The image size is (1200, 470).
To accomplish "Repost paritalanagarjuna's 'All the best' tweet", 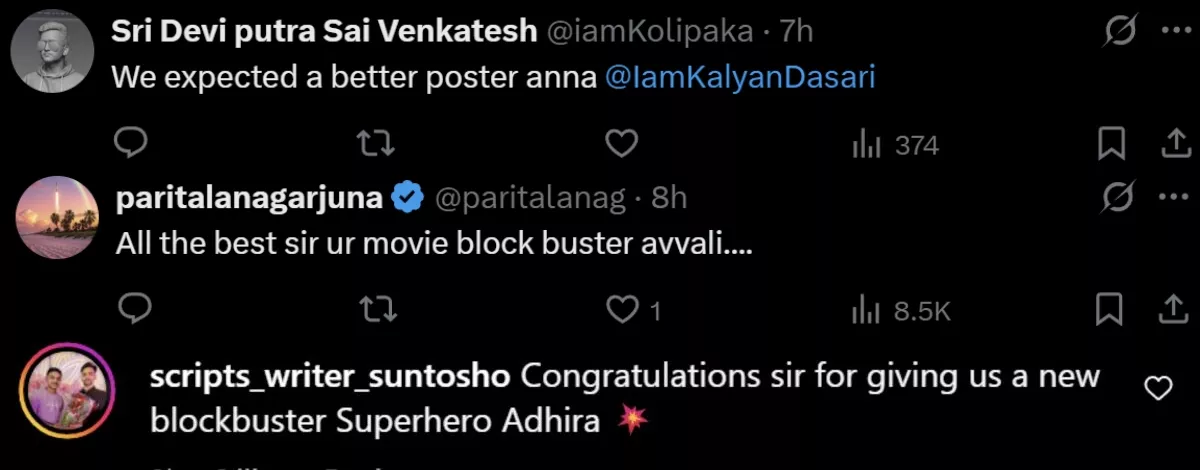I will tap(377, 311).
